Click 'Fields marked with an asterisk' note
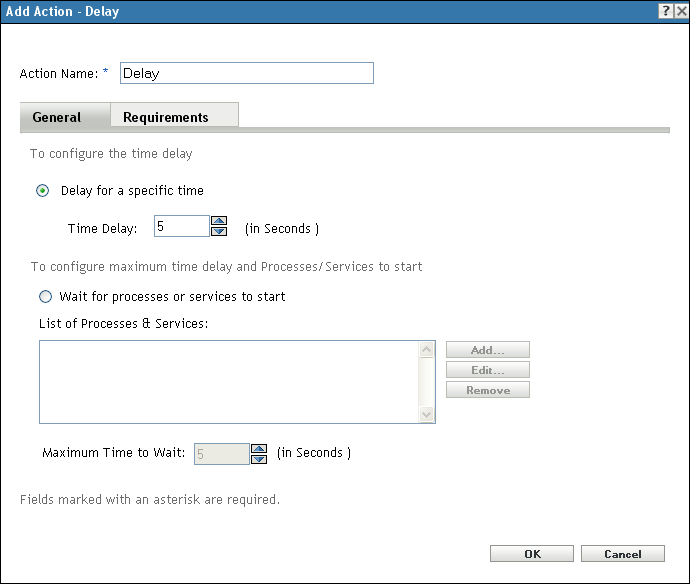690x584 pixels. [150, 500]
